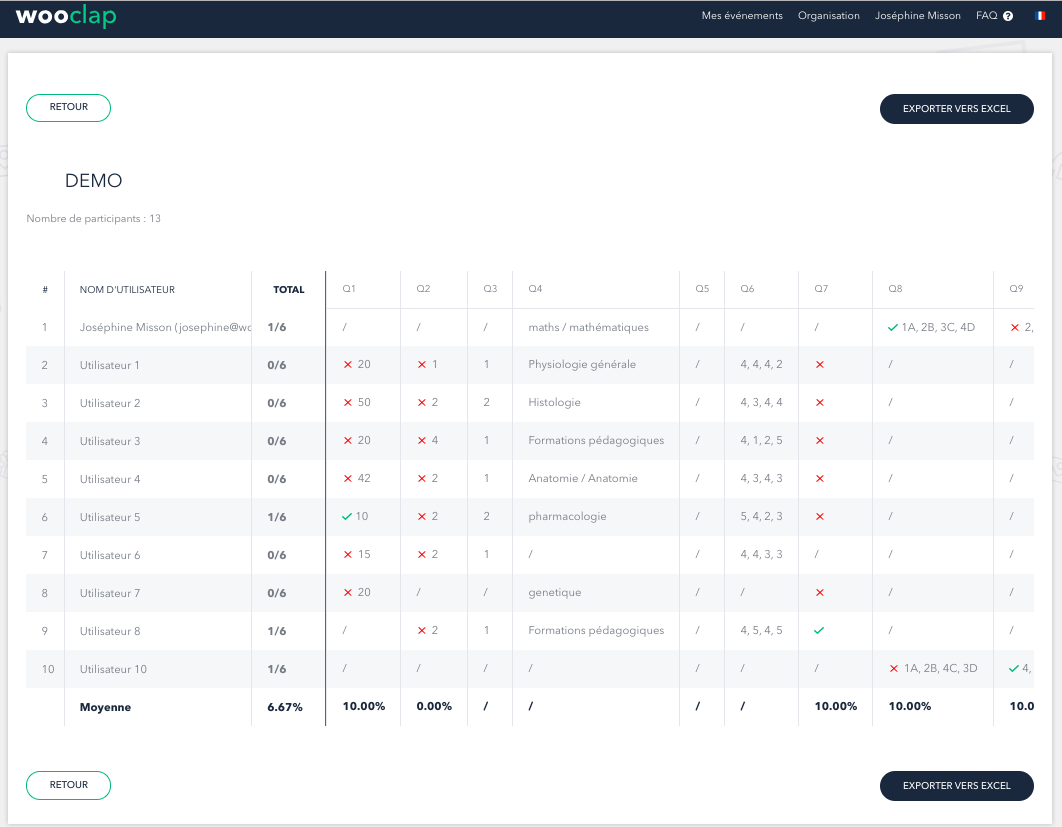Click 'Nombre de participants : 13' text
The height and width of the screenshot is (827, 1062).
tap(93, 218)
